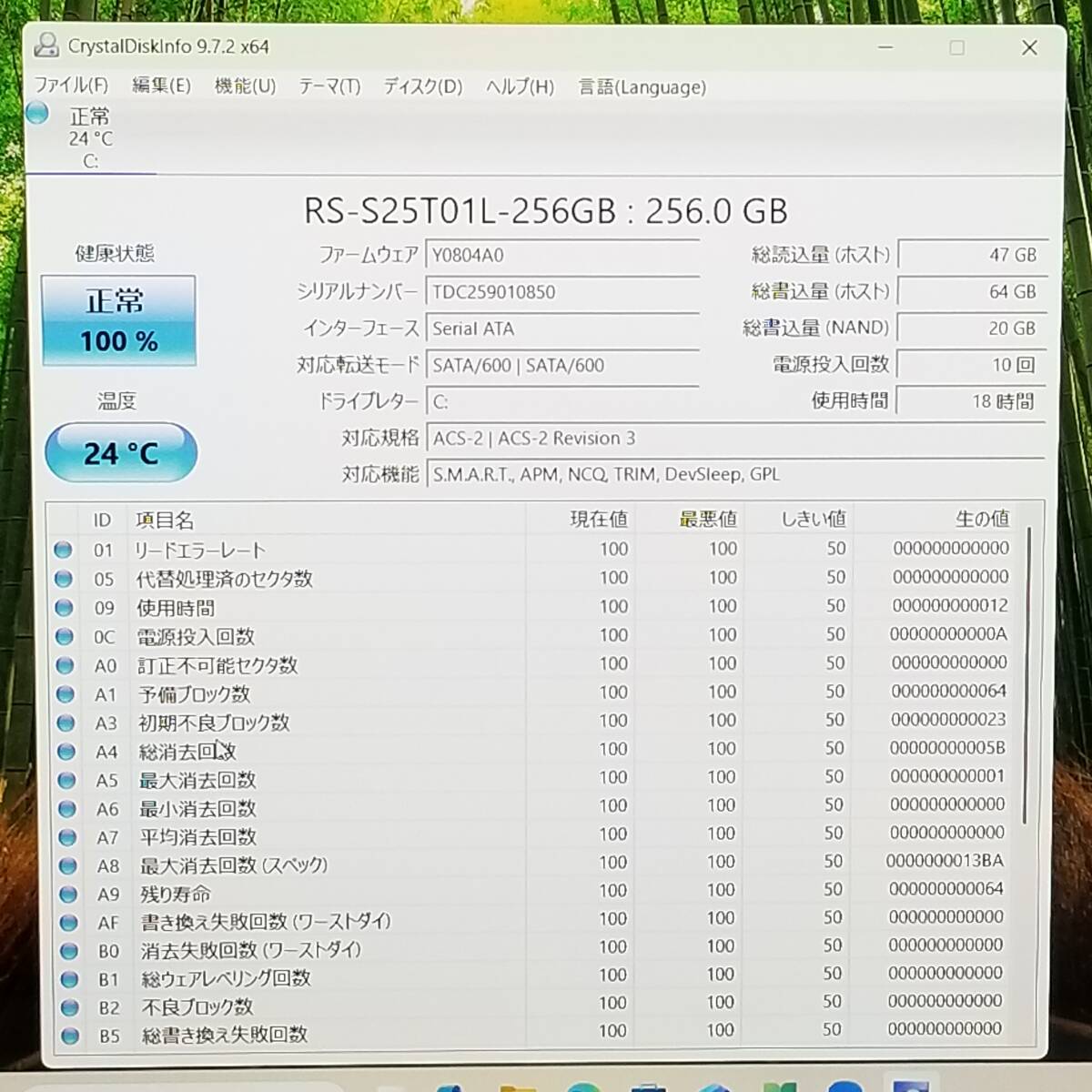The height and width of the screenshot is (1092, 1092).
Task: Click status circle icon for 書き換え失敗回数 (ワーストダイ) row
Action: (x=68, y=922)
